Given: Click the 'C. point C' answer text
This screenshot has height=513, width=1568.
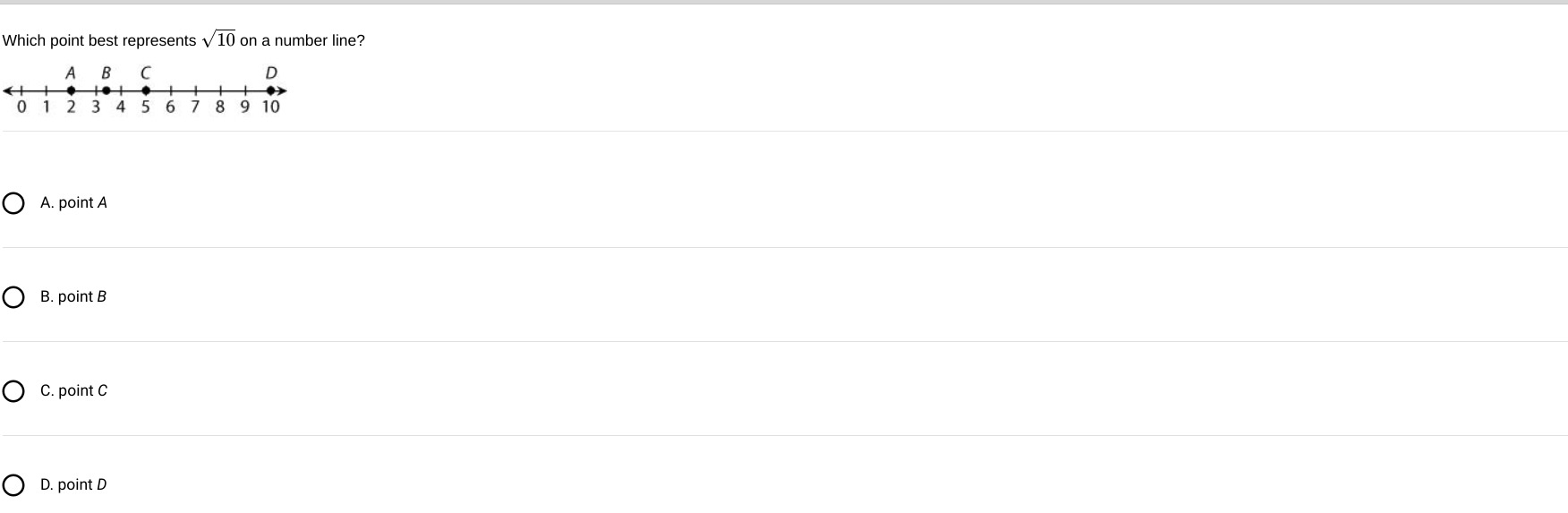Looking at the screenshot, I should [x=73, y=391].
